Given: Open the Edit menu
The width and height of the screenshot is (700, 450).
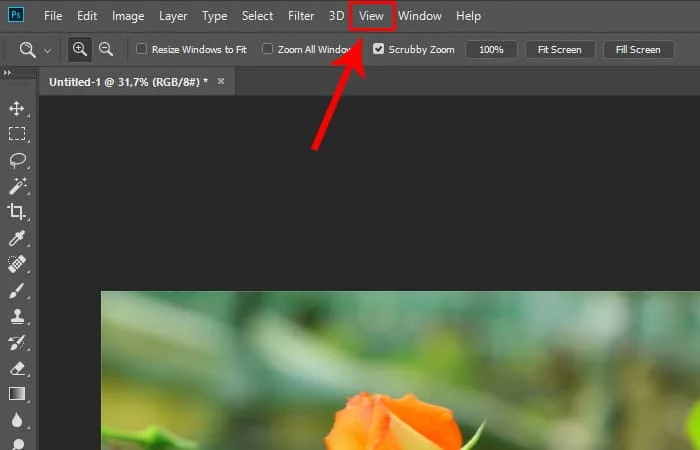Looking at the screenshot, I should 87,16.
